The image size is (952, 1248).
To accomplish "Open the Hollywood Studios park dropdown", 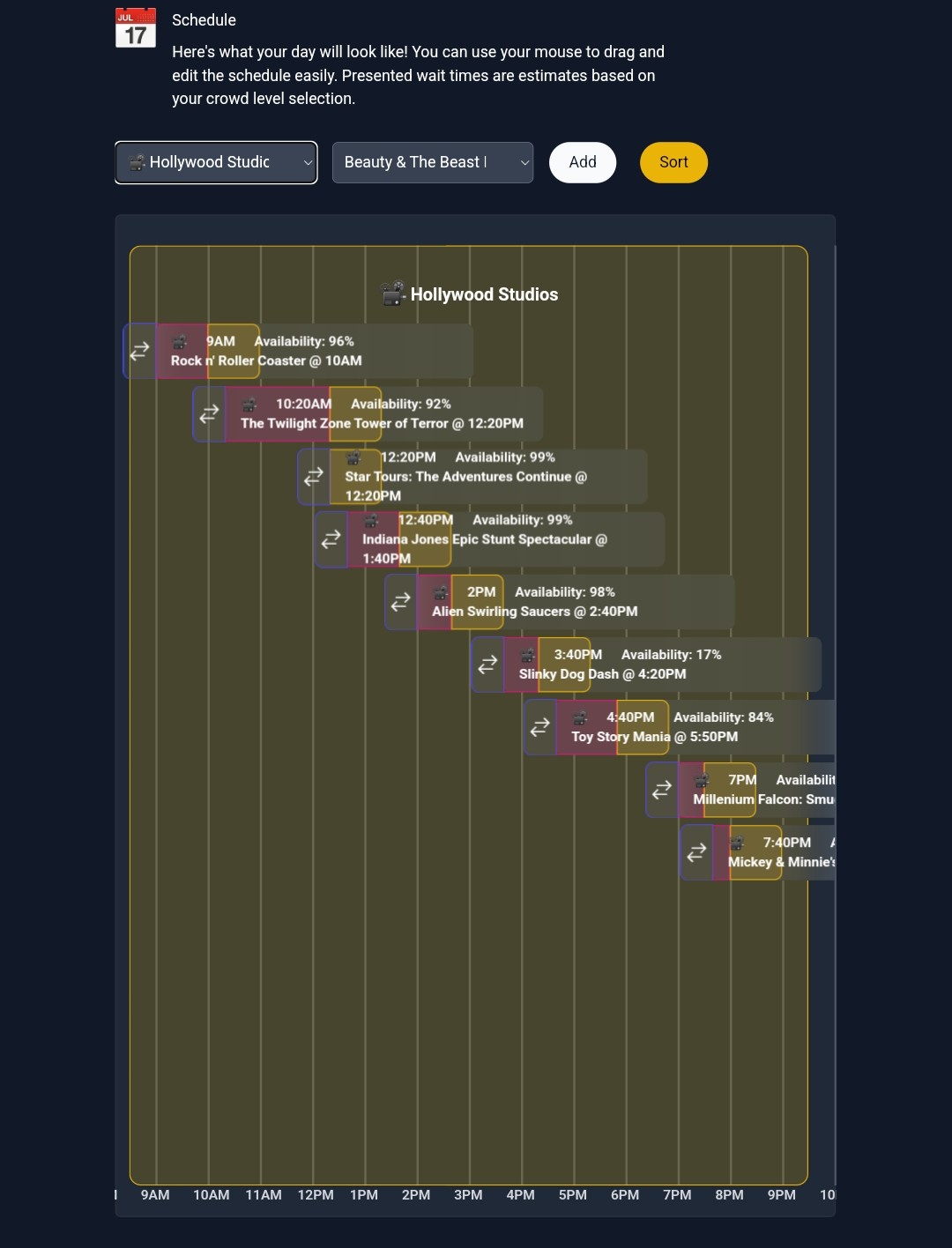I will click(x=216, y=162).
